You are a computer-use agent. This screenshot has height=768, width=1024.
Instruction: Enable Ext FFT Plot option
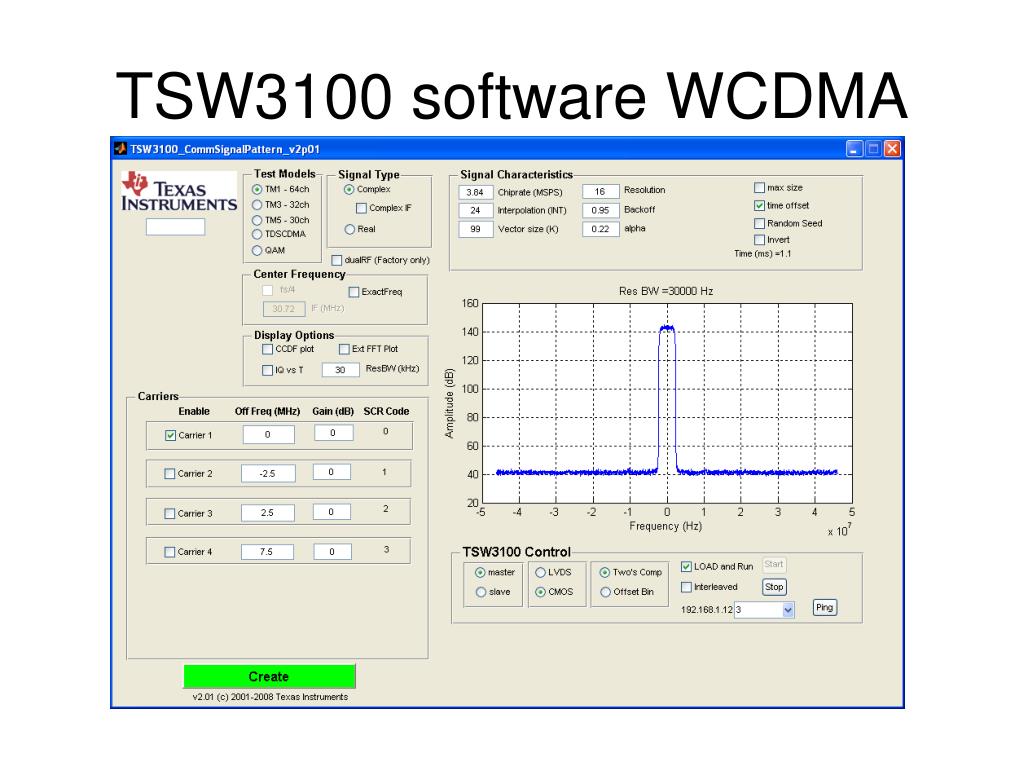coord(344,349)
